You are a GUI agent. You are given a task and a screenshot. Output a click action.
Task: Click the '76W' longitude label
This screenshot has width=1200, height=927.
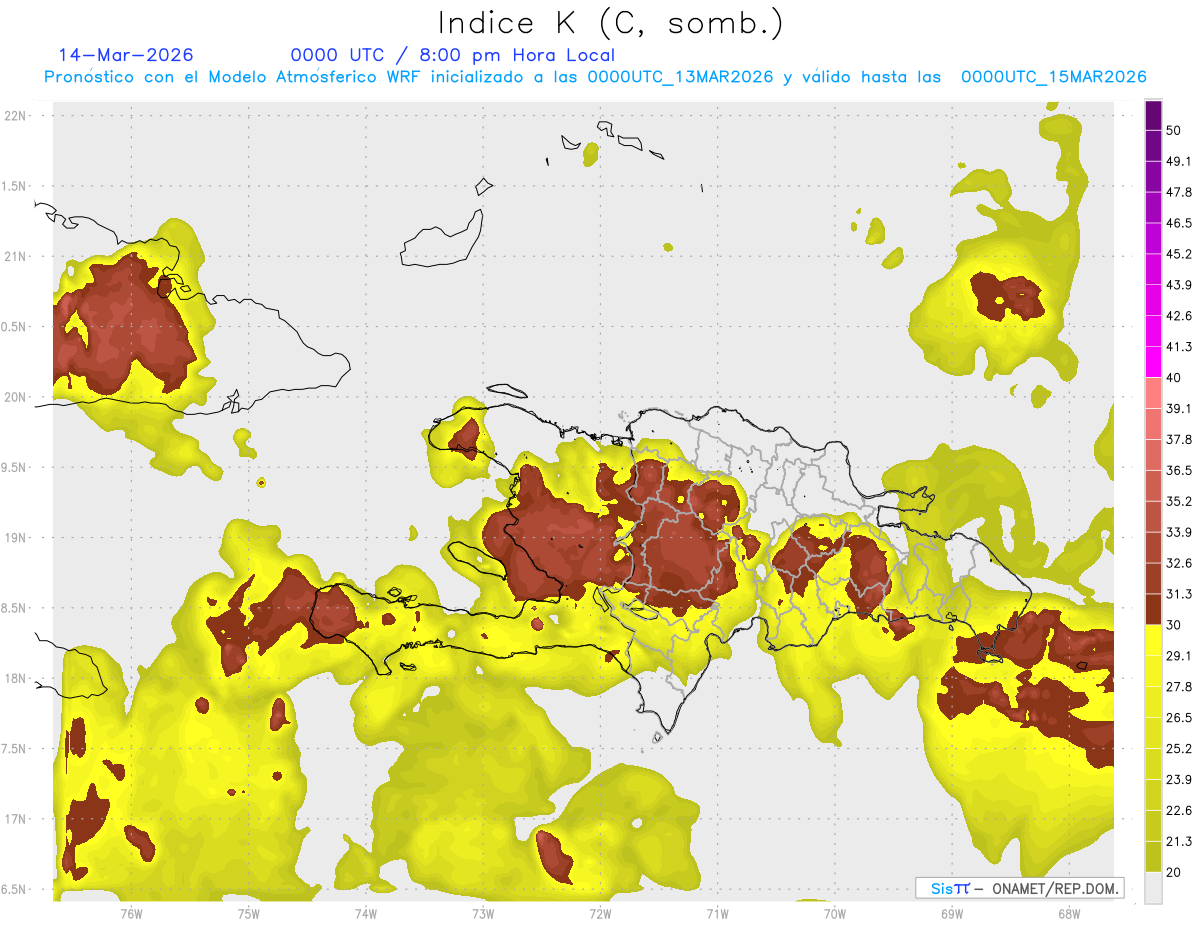[x=131, y=913]
